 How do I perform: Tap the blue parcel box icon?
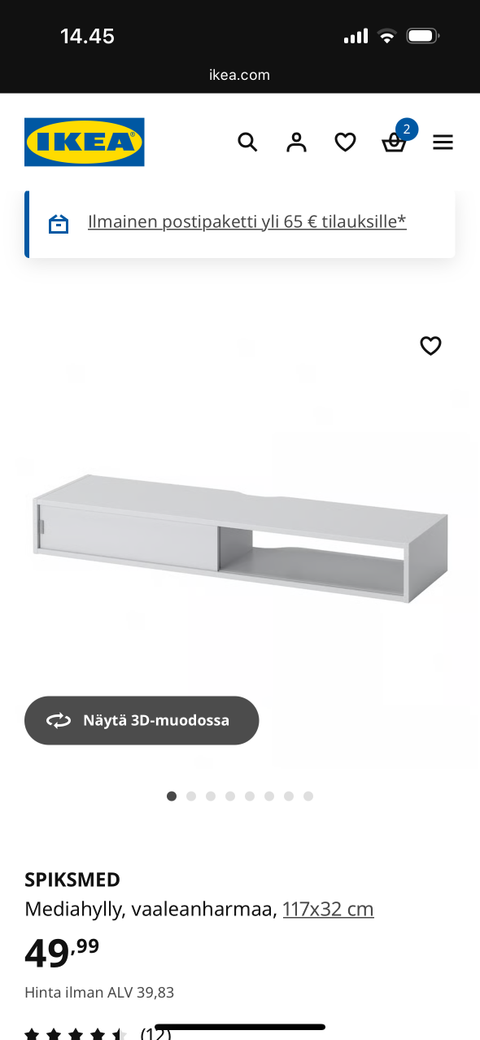[58, 224]
